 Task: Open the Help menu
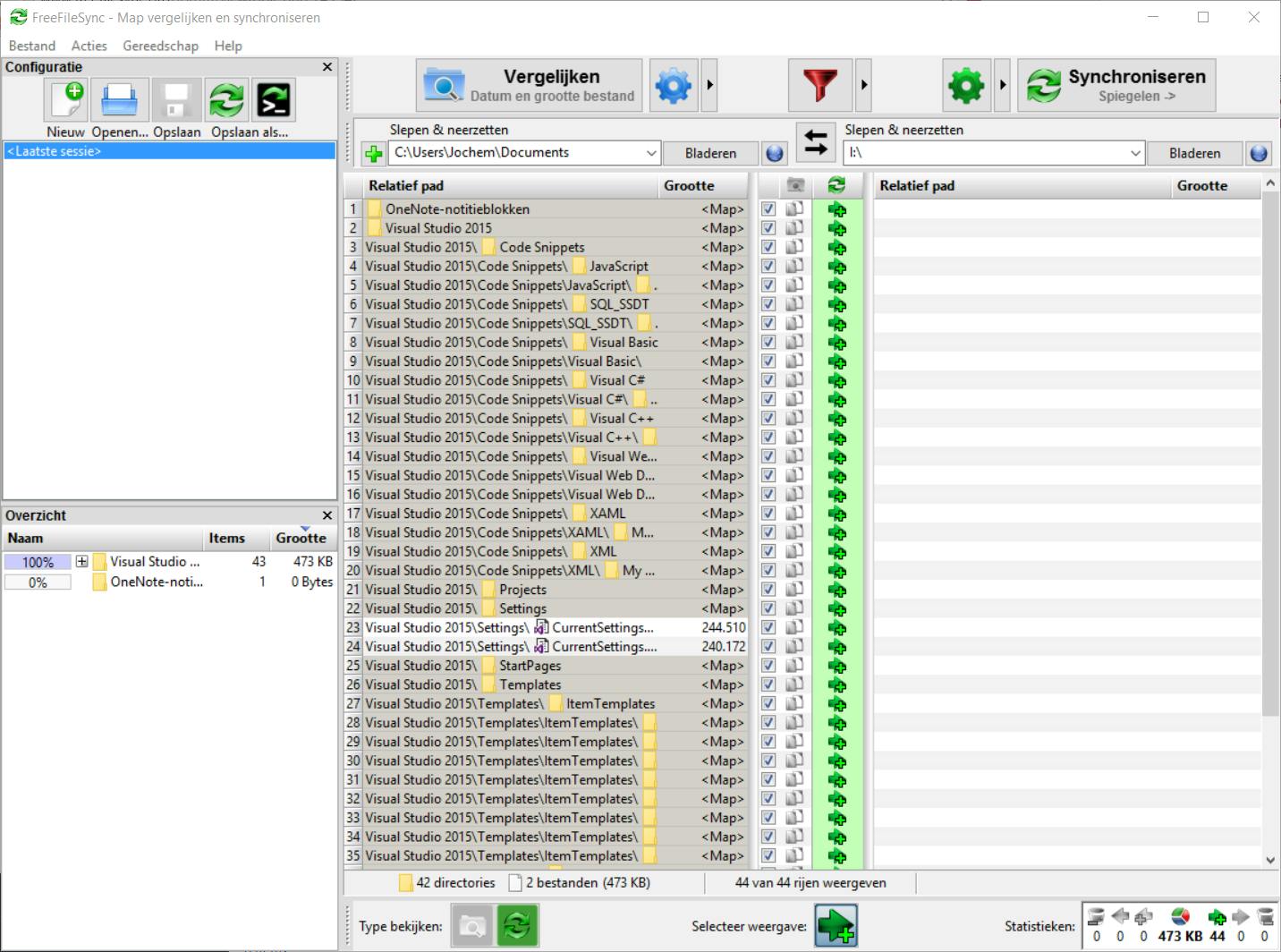228,46
